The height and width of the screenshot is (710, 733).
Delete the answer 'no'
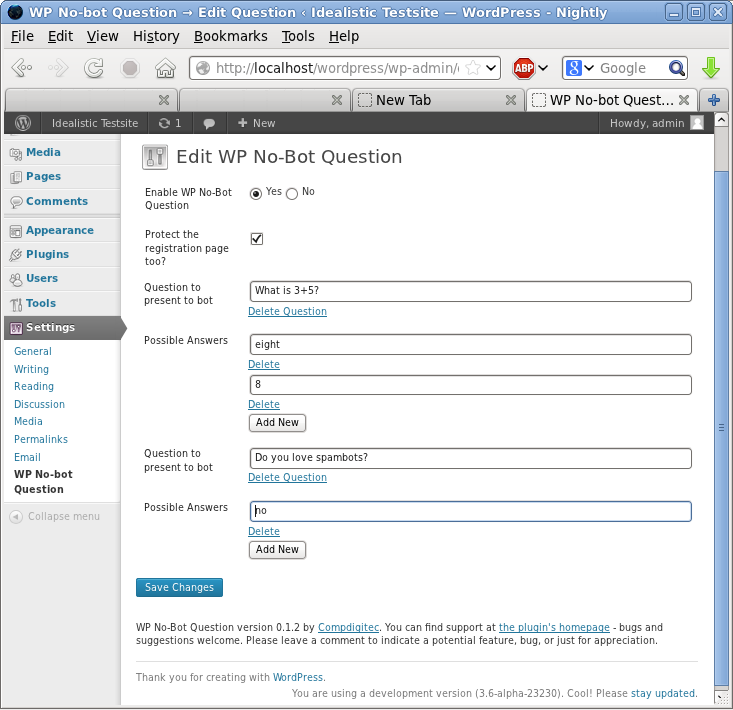[x=264, y=531]
